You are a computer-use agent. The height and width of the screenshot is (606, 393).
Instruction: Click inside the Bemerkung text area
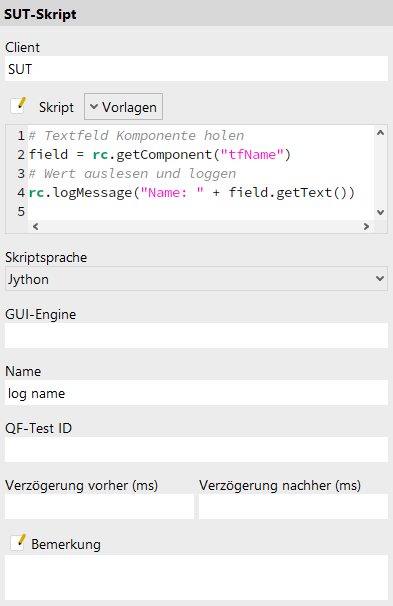pos(196,577)
